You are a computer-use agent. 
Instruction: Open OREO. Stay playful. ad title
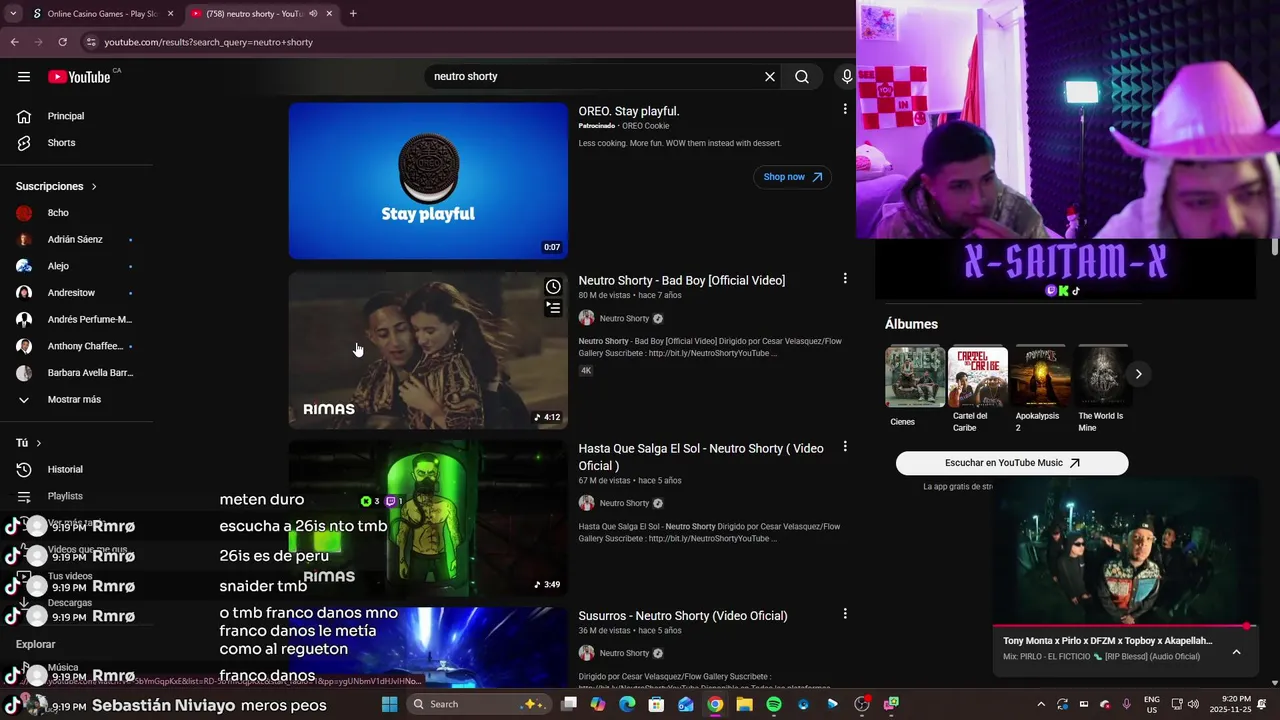(x=629, y=111)
